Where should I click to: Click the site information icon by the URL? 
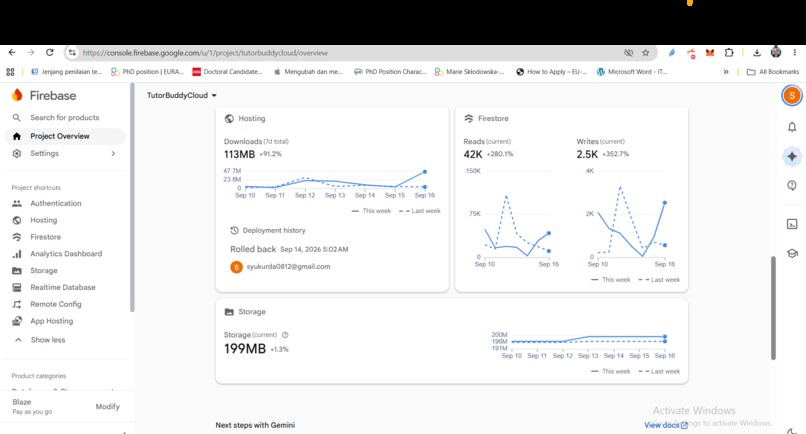pyautogui.click(x=72, y=52)
